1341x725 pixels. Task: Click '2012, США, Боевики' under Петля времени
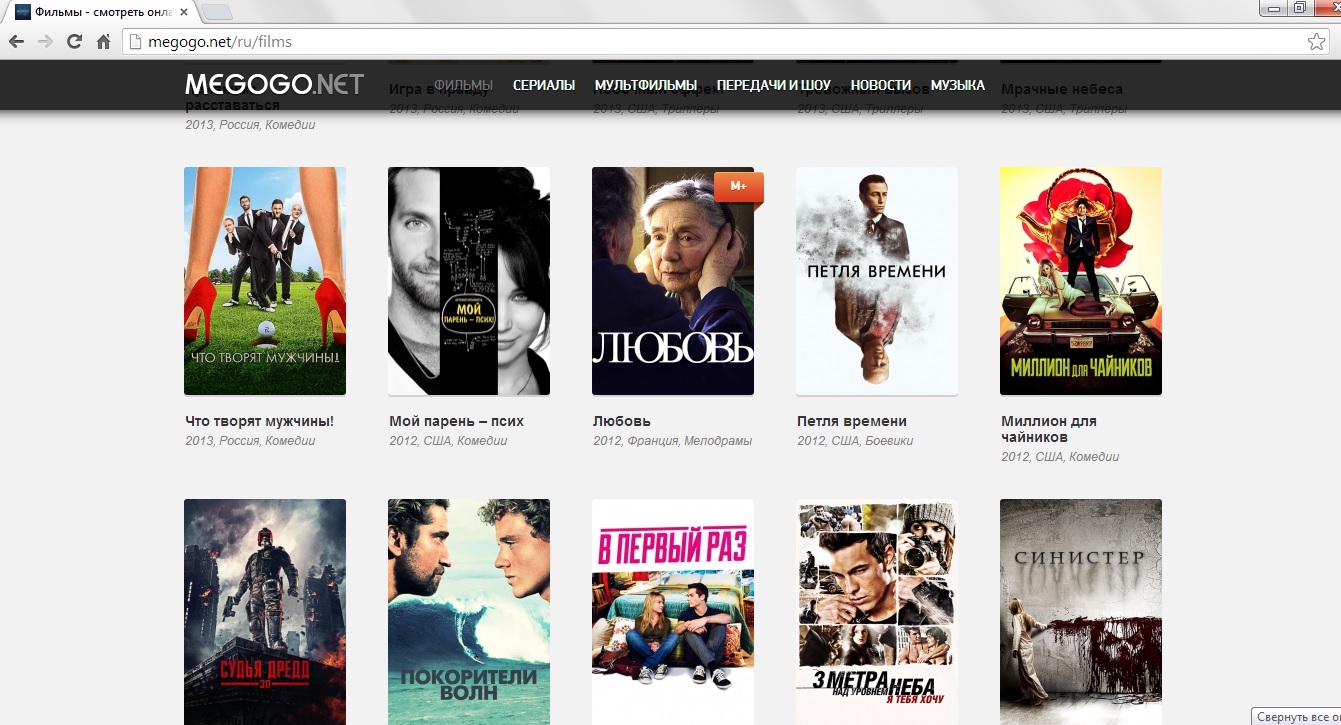point(855,441)
